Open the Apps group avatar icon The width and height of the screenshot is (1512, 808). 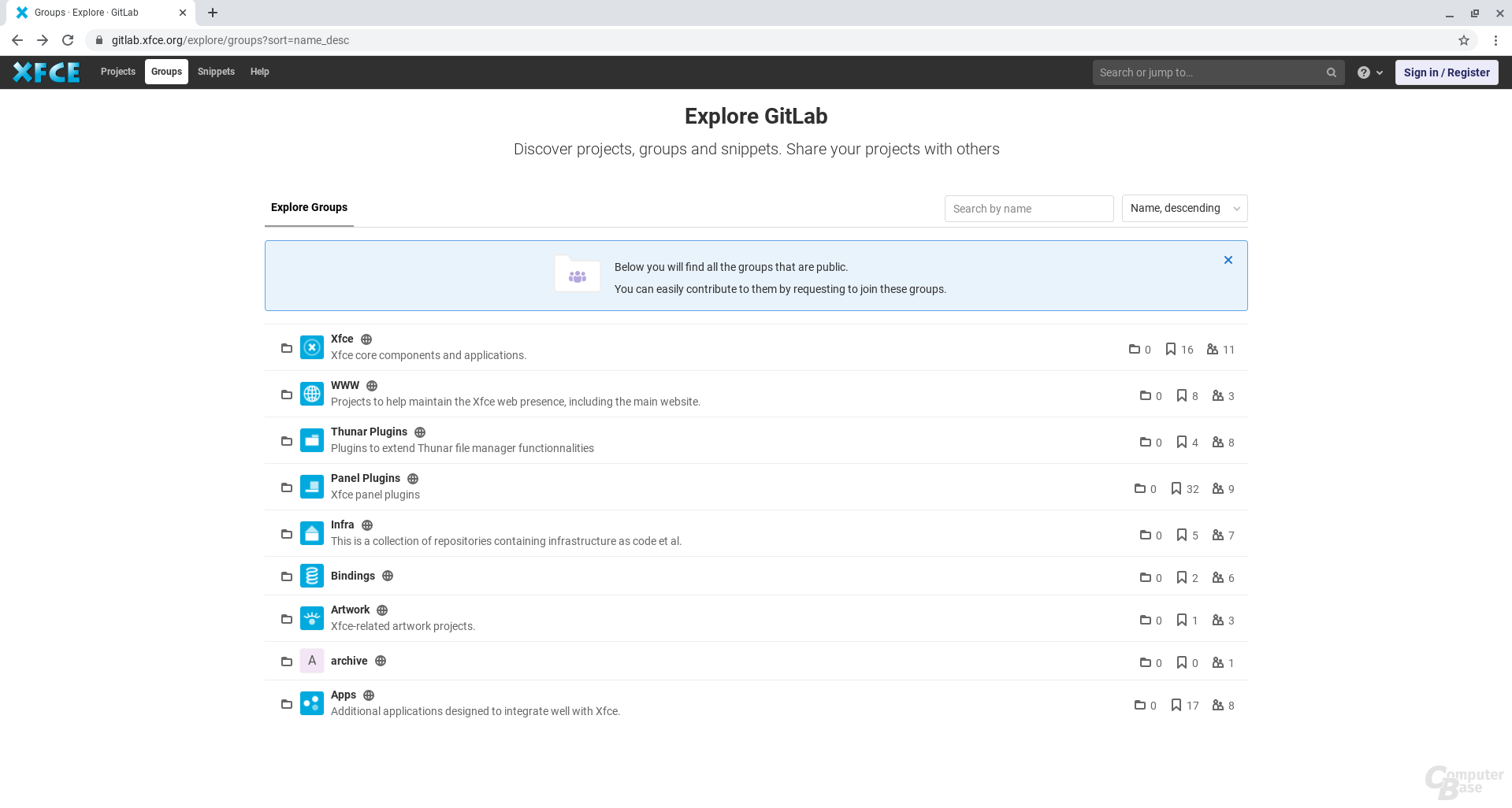[x=312, y=703]
